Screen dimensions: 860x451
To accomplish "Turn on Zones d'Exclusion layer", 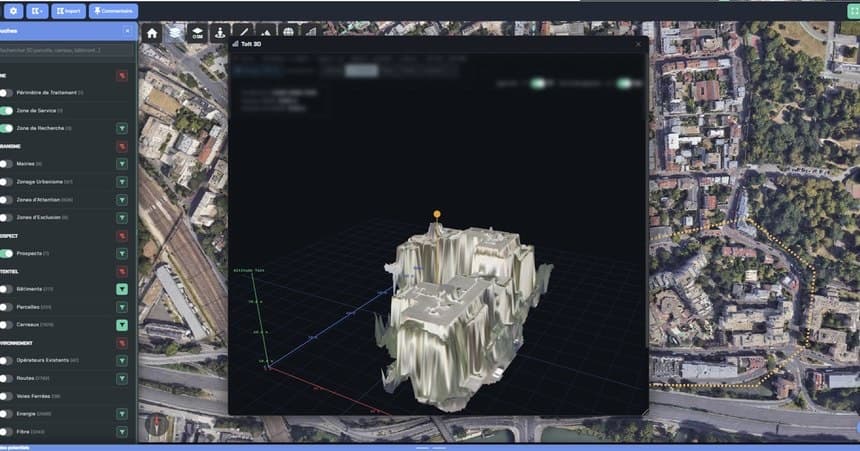I will point(6,217).
